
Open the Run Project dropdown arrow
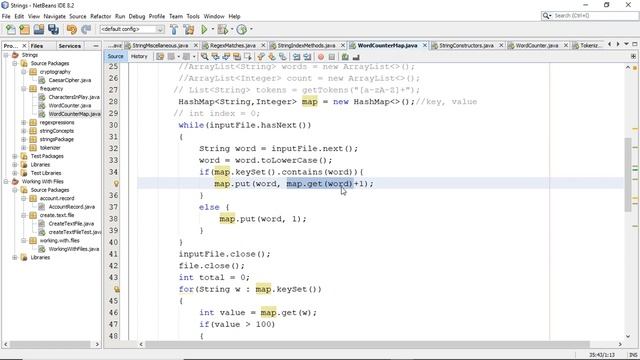coord(212,29)
